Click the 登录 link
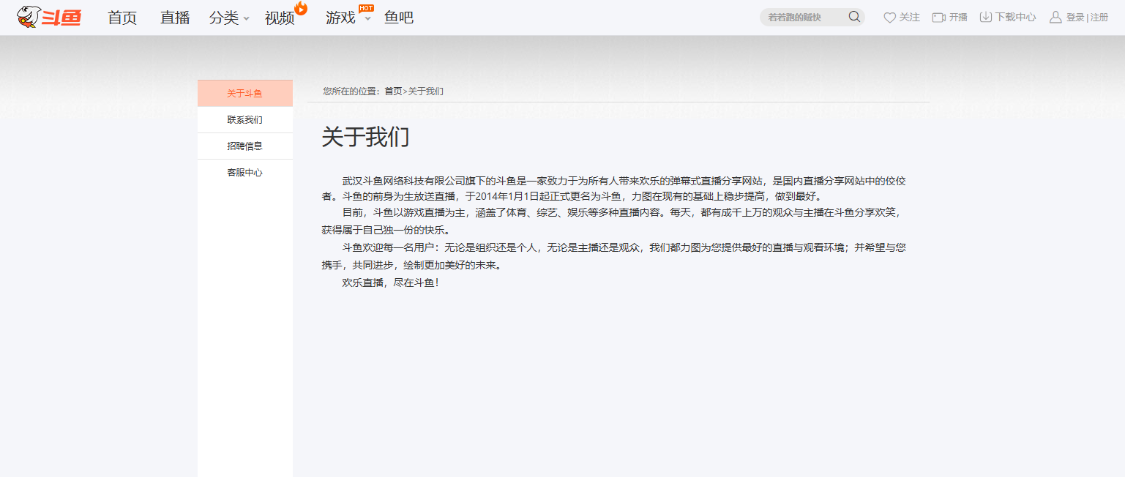 1075,17
